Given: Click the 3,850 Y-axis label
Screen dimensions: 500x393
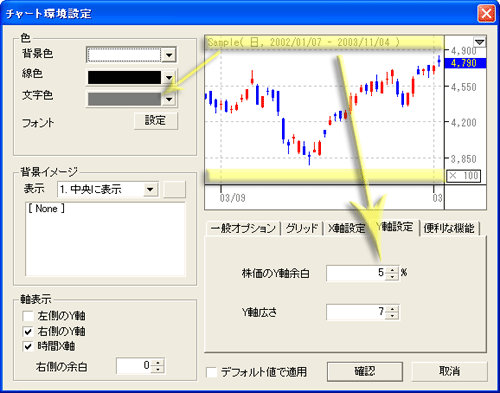Looking at the screenshot, I should (464, 159).
